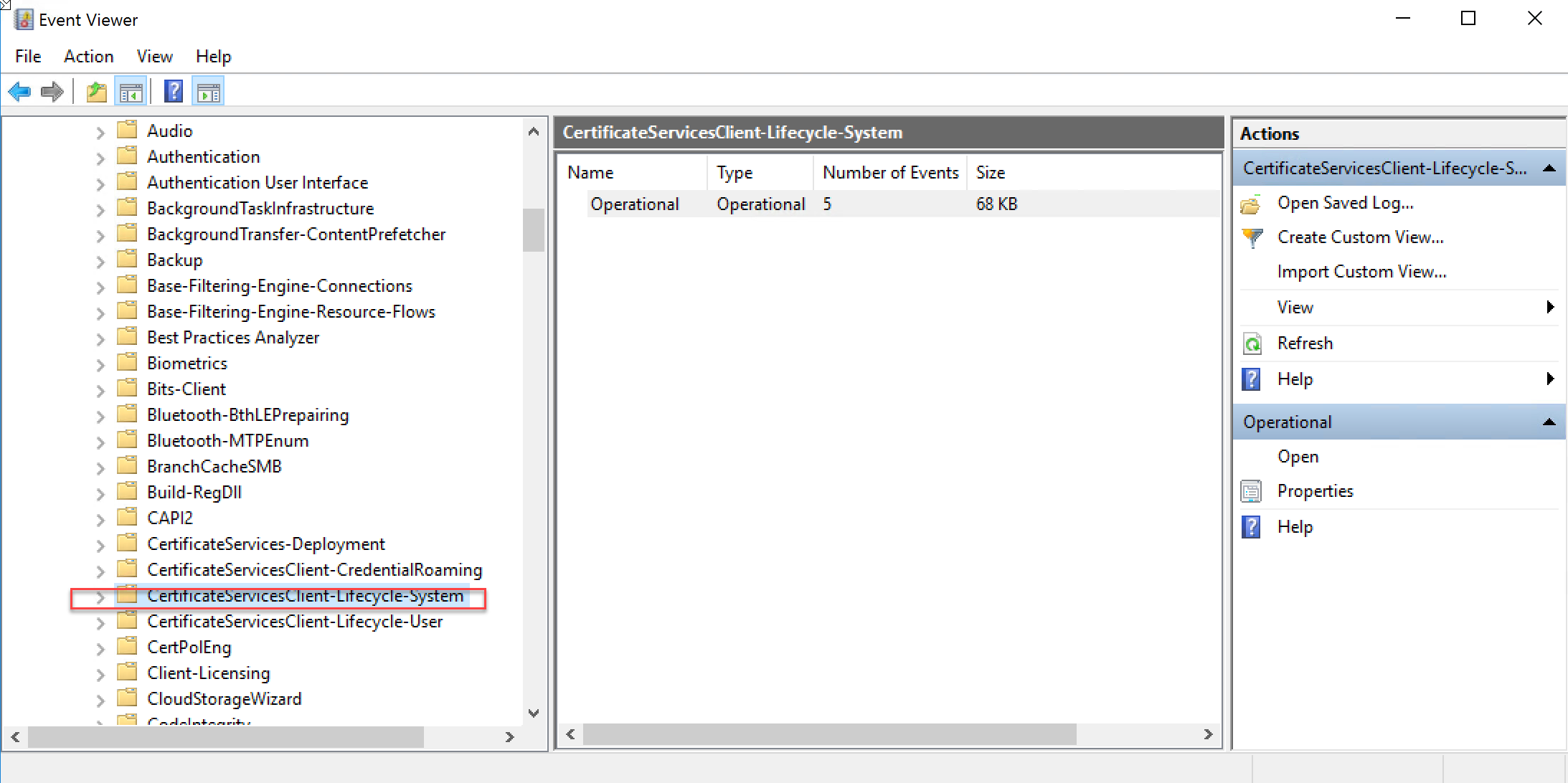
Task: Click Import Custom View action
Action: [1361, 272]
